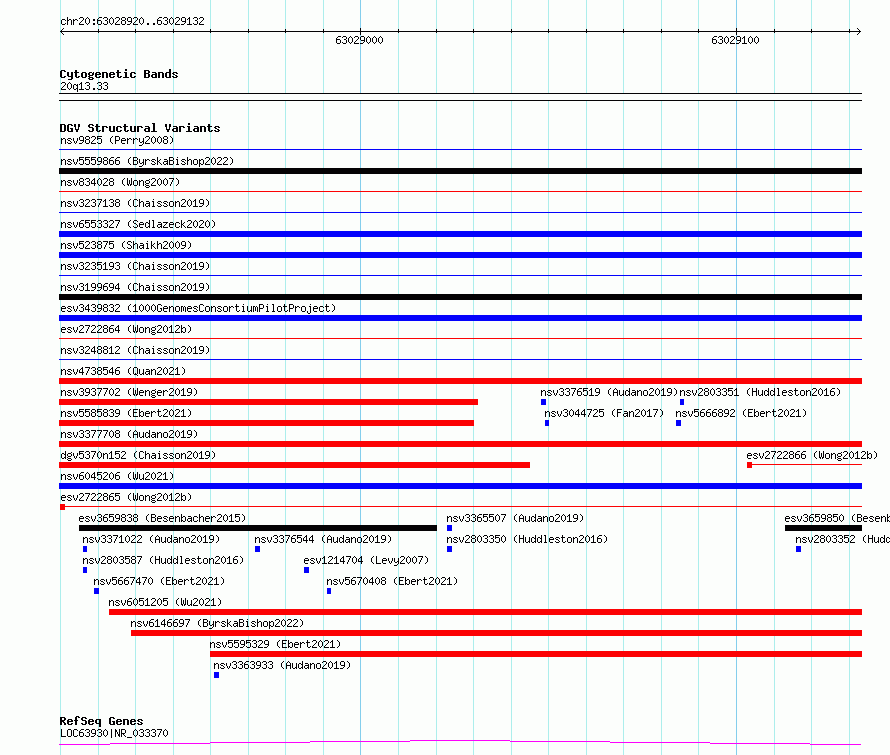Click the DGV Structural Variants track heading
The image size is (890, 755).
tap(140, 128)
